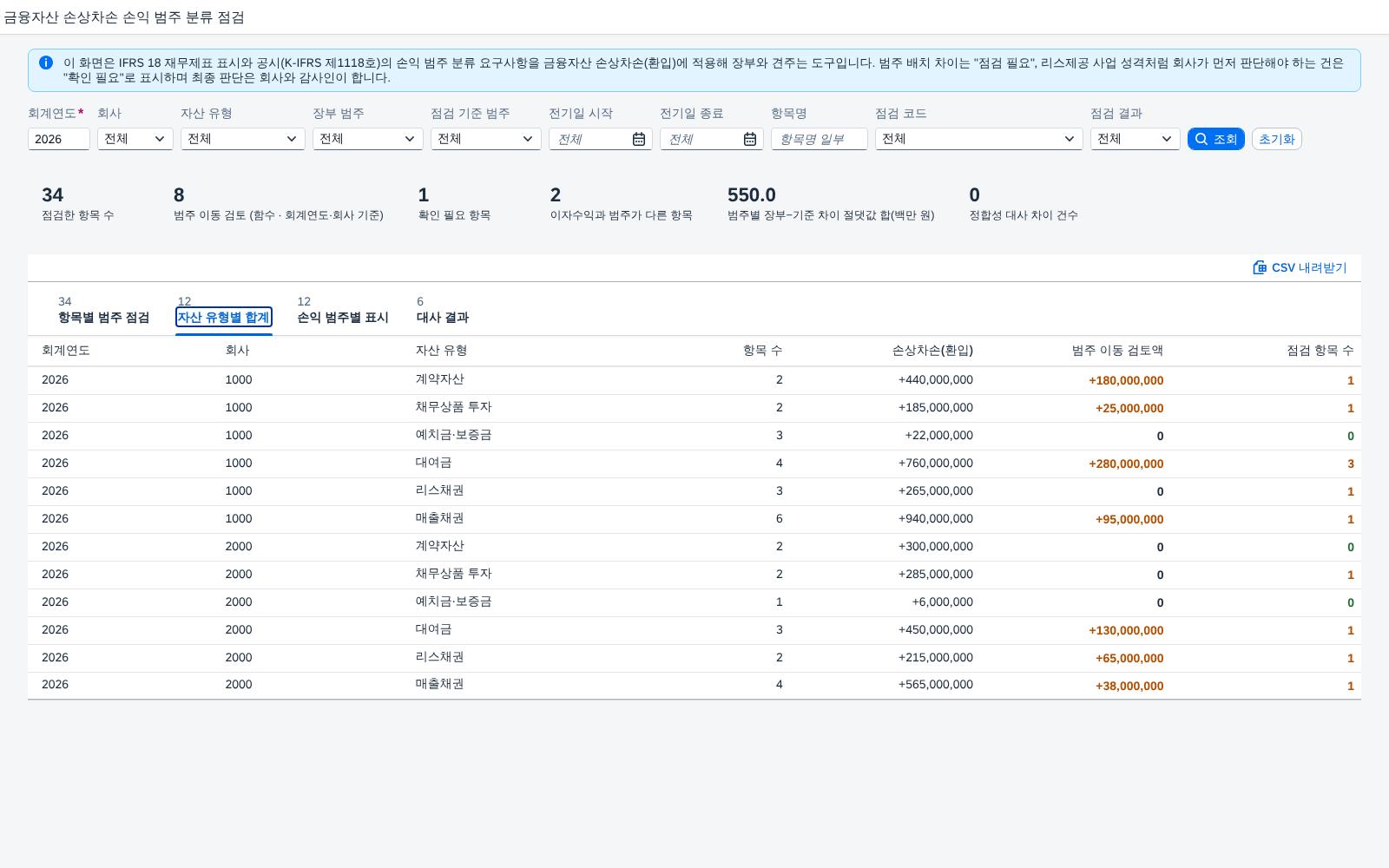This screenshot has width=1389, height=868.
Task: Switch to the 항목별 범주 점검 tab
Action: [x=103, y=311]
